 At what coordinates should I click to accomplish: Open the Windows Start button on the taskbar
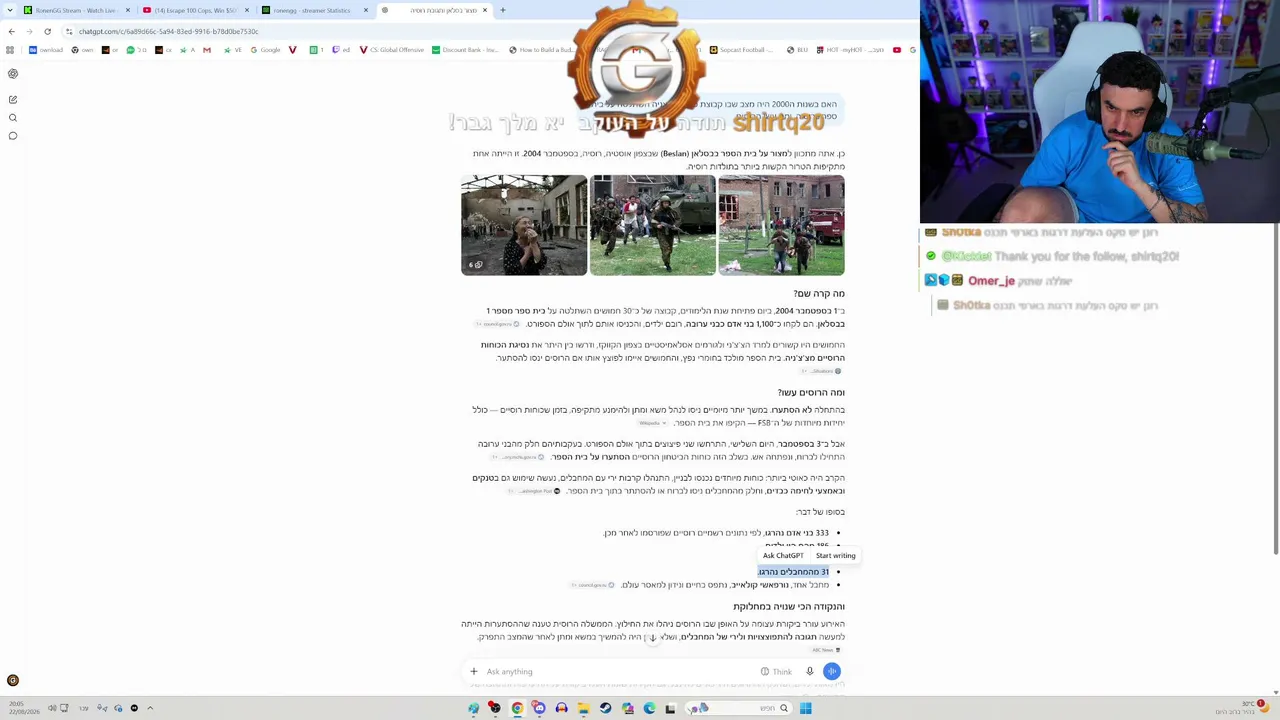pos(805,708)
